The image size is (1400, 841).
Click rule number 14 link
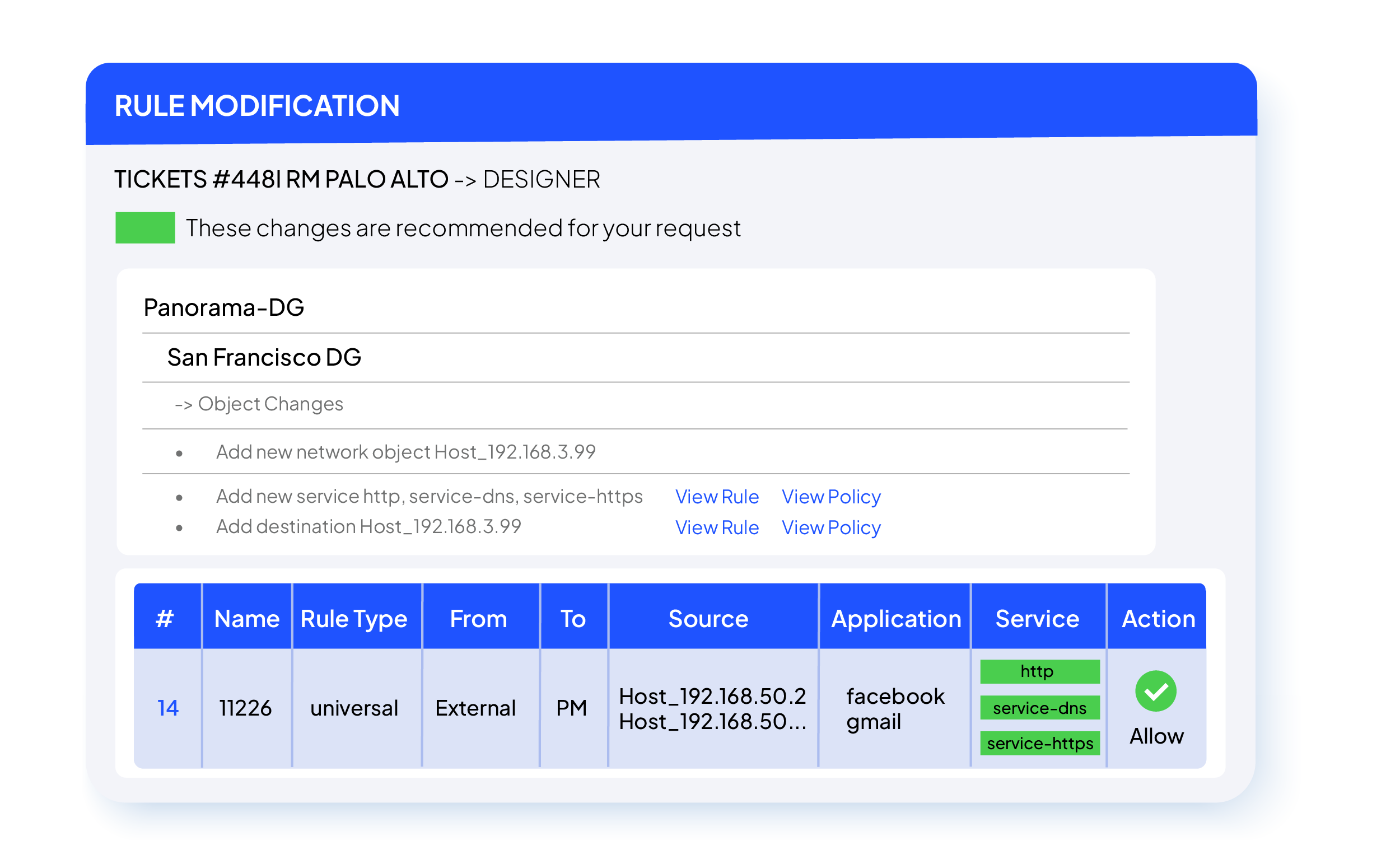pyautogui.click(x=168, y=708)
